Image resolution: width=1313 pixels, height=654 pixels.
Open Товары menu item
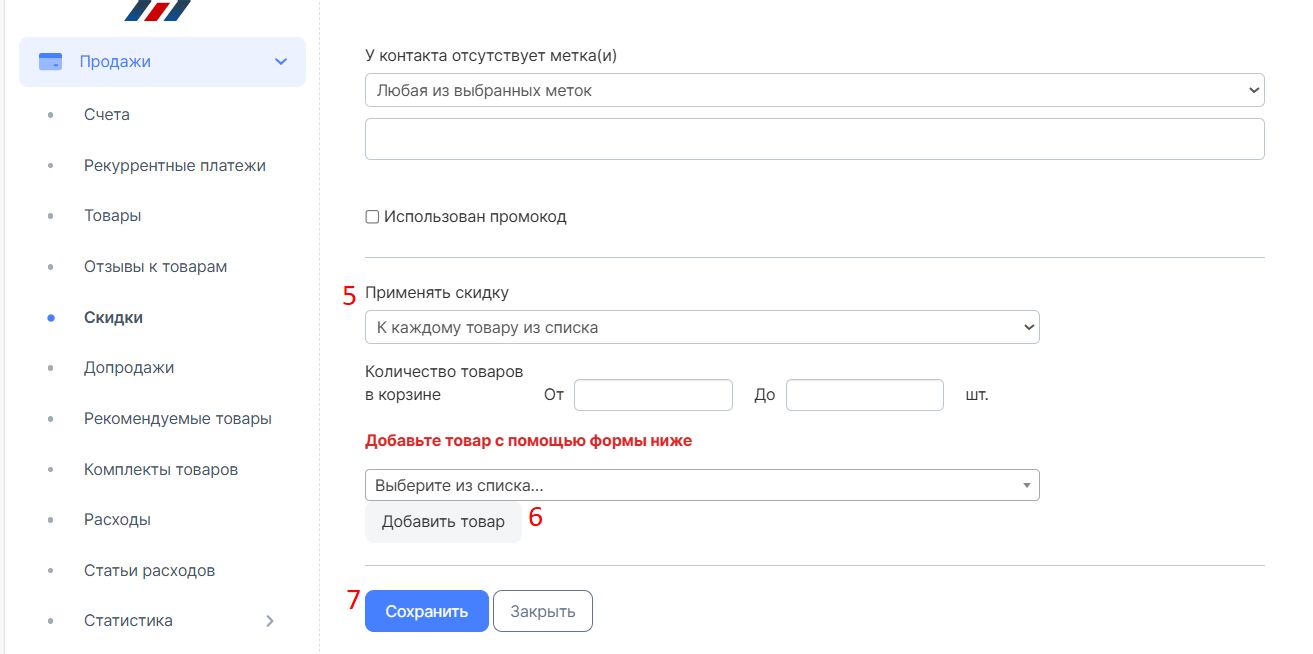[112, 216]
